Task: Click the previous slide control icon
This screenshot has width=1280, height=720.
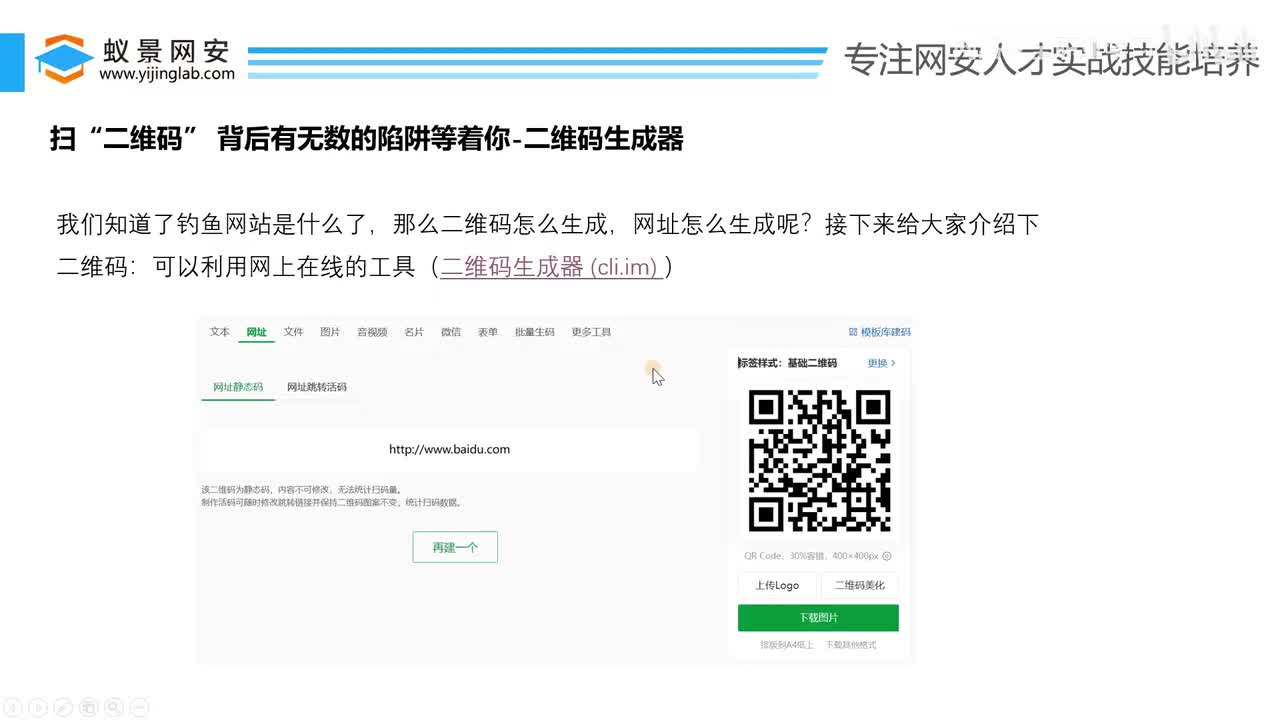Action: tap(10, 708)
